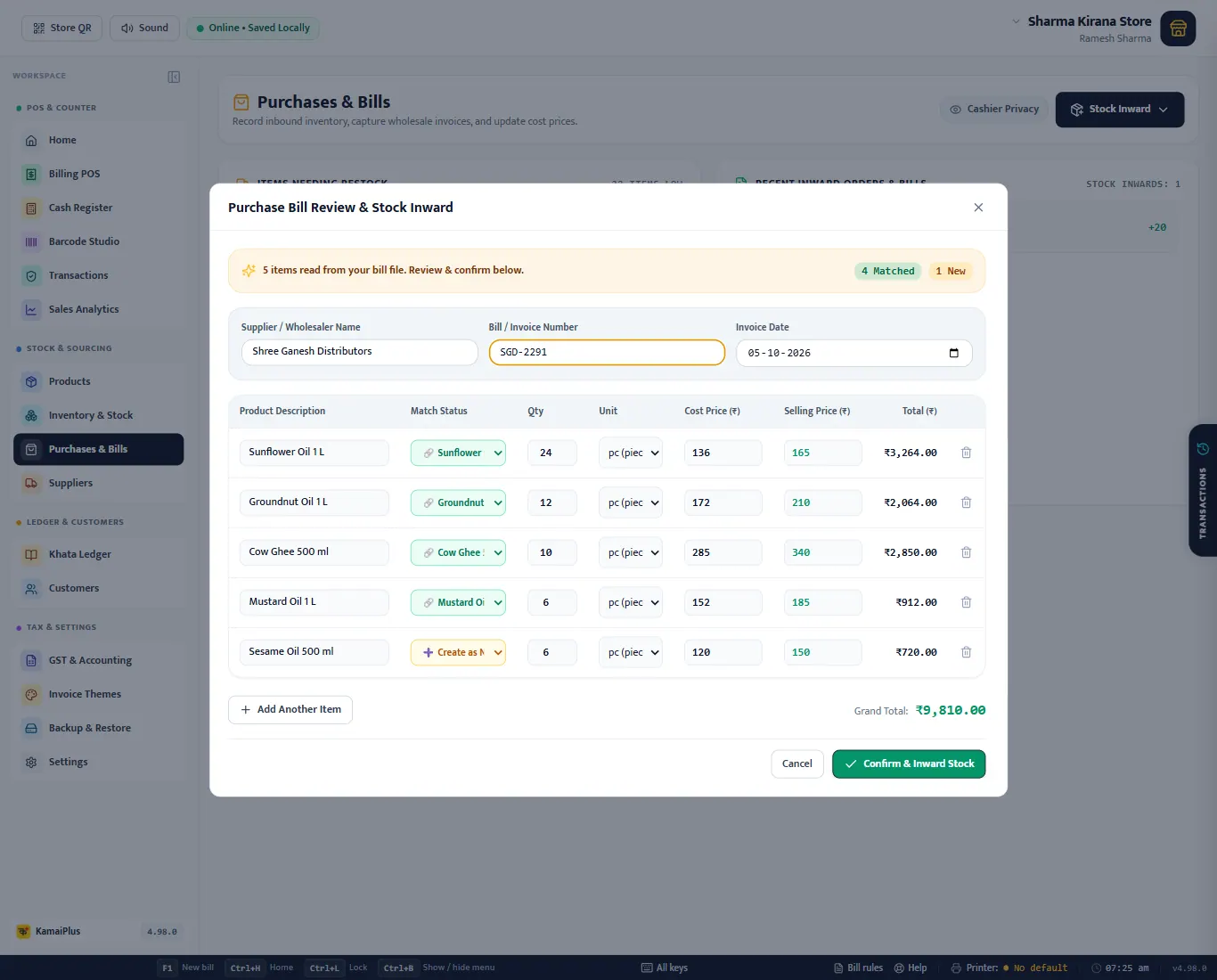Cancel the purchase bill review
1217x980 pixels.
pyautogui.click(x=797, y=764)
